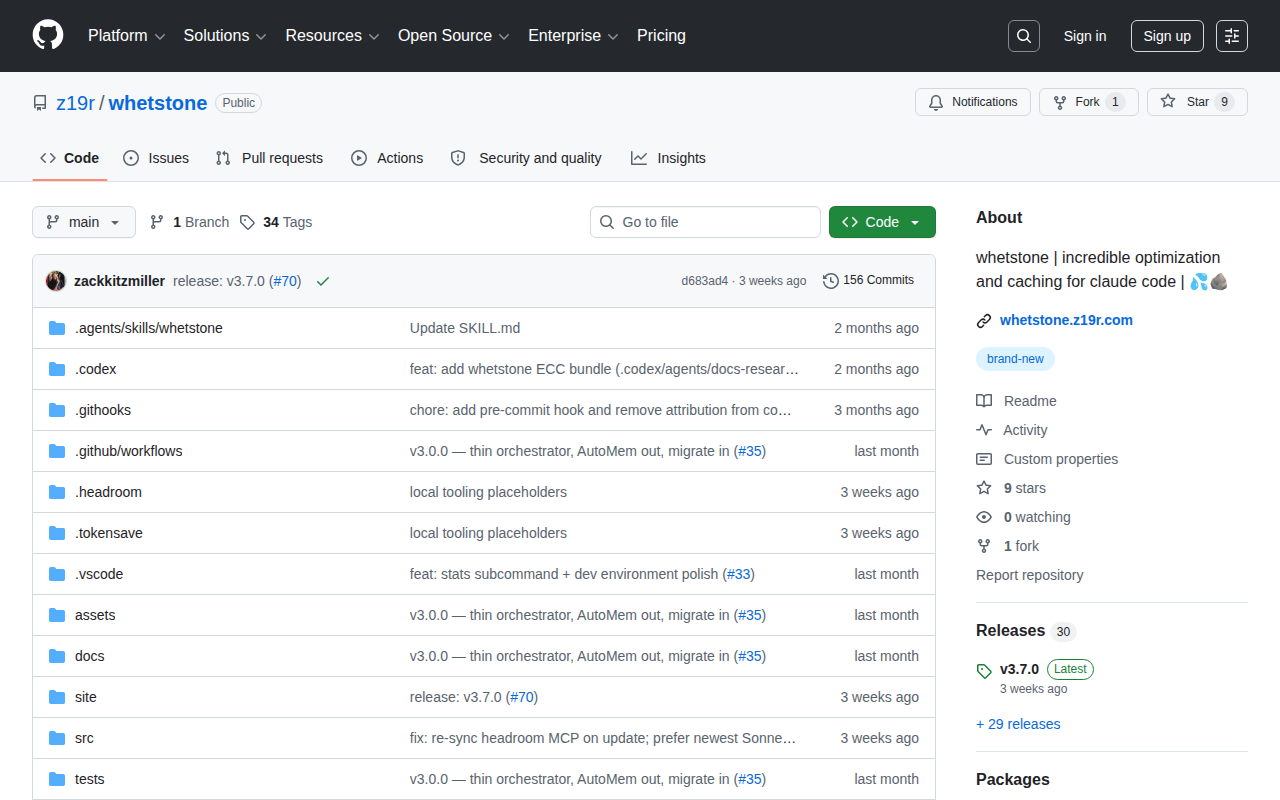
Task: Expand the Solutions menu in the header
Action: pos(225,36)
